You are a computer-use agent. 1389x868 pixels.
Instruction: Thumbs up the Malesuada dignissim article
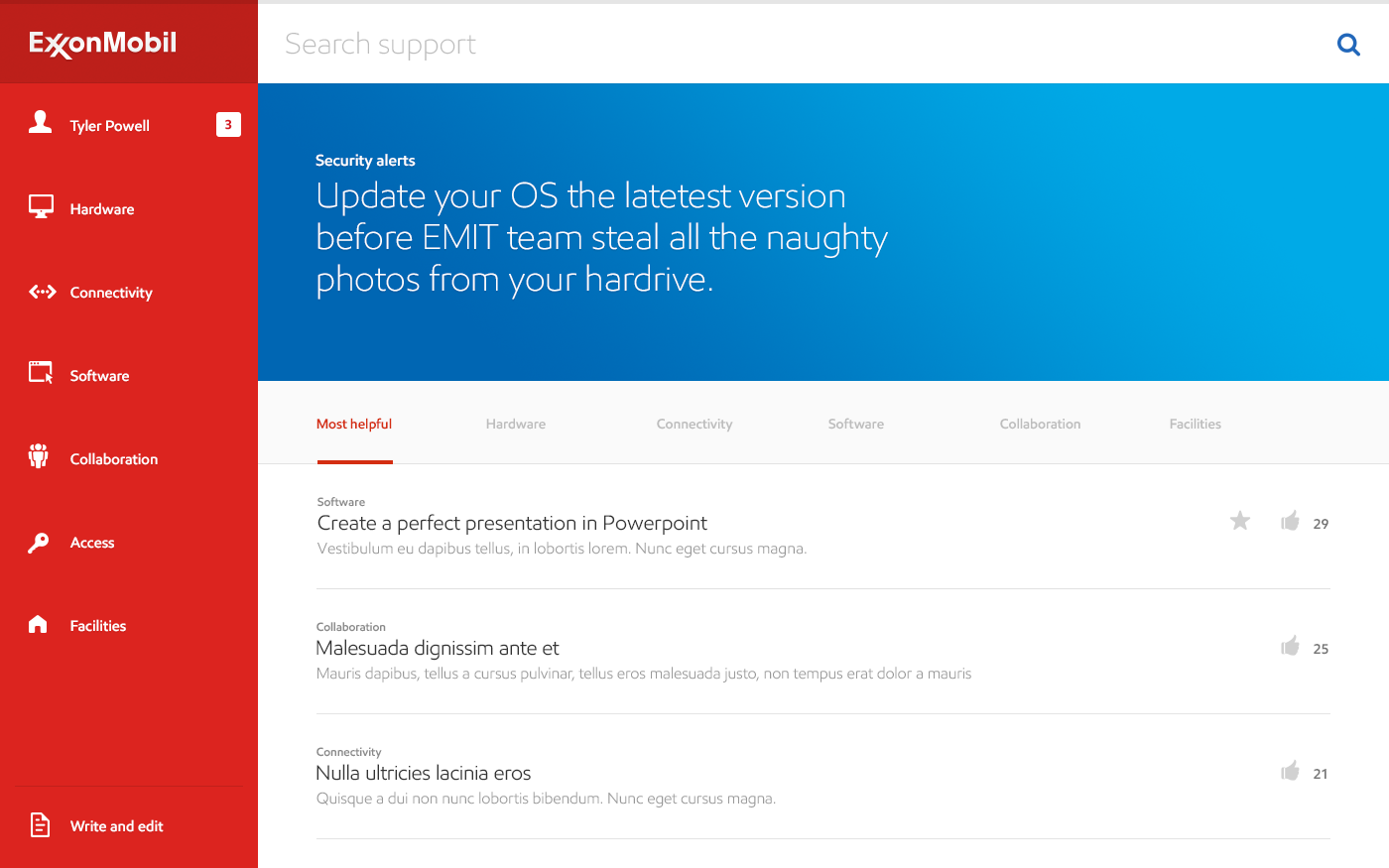(x=1290, y=647)
